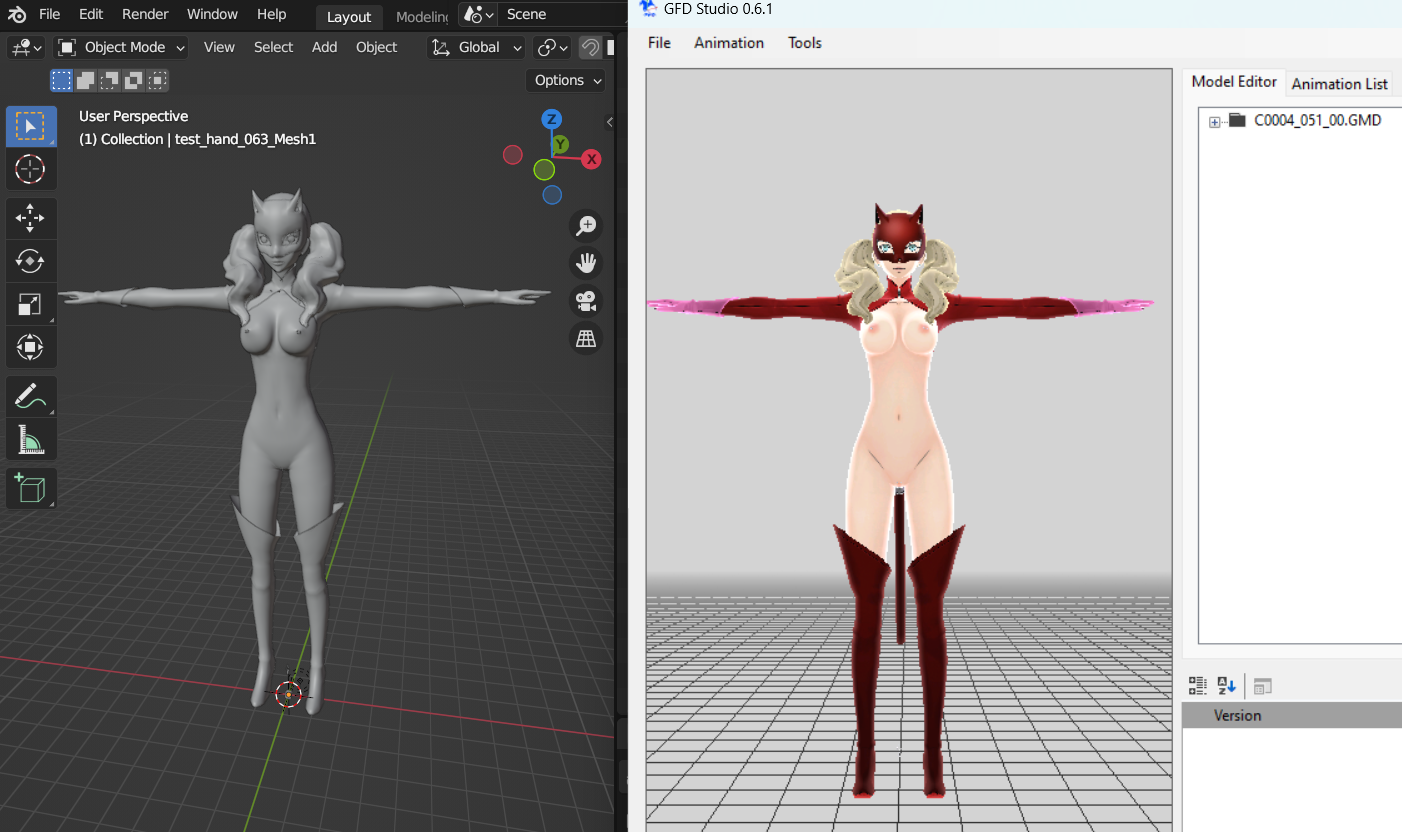The width and height of the screenshot is (1402, 832).
Task: Open the Options dropdown in viewport
Action: (567, 80)
